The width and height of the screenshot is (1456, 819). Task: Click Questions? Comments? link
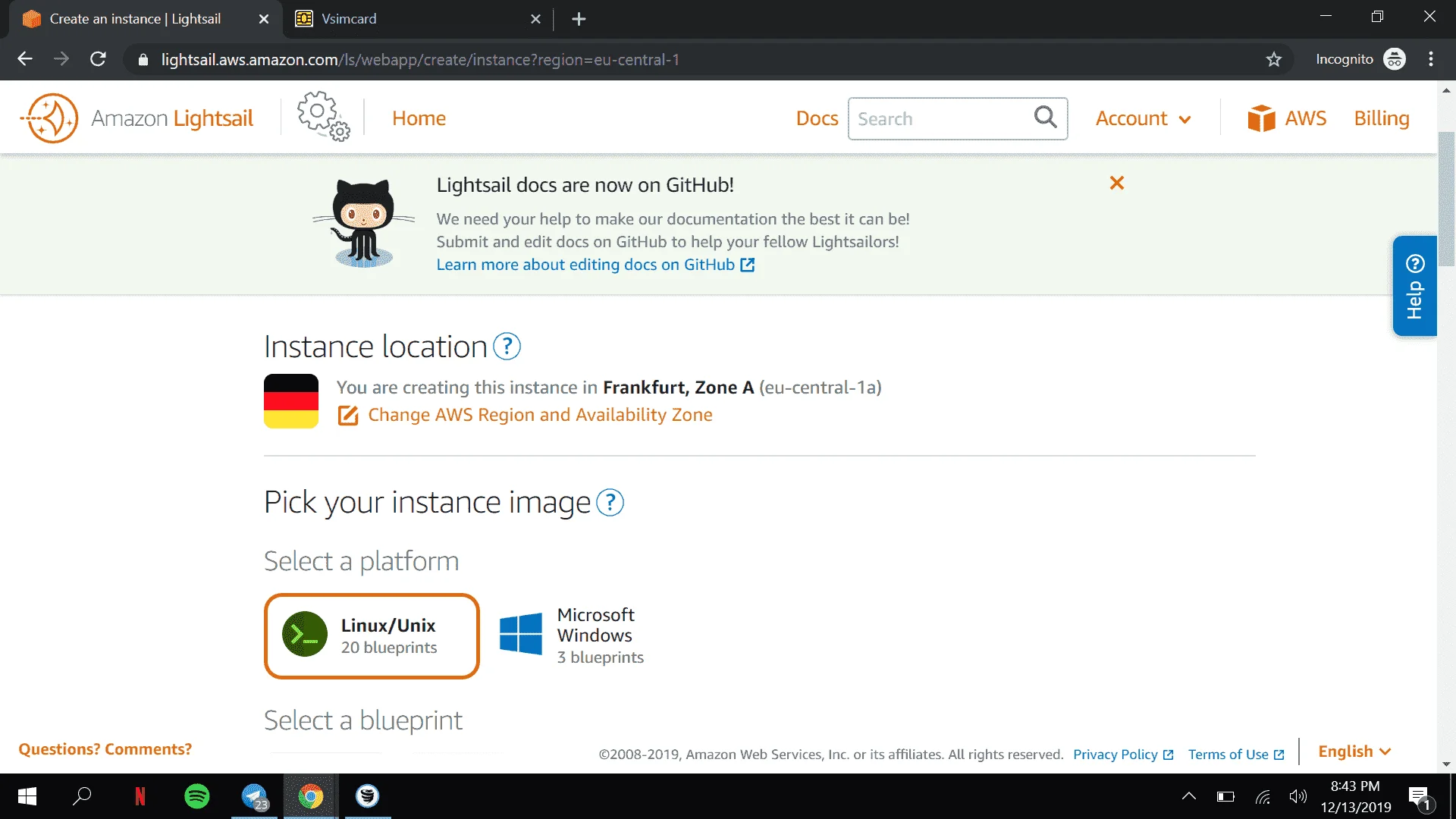point(105,749)
